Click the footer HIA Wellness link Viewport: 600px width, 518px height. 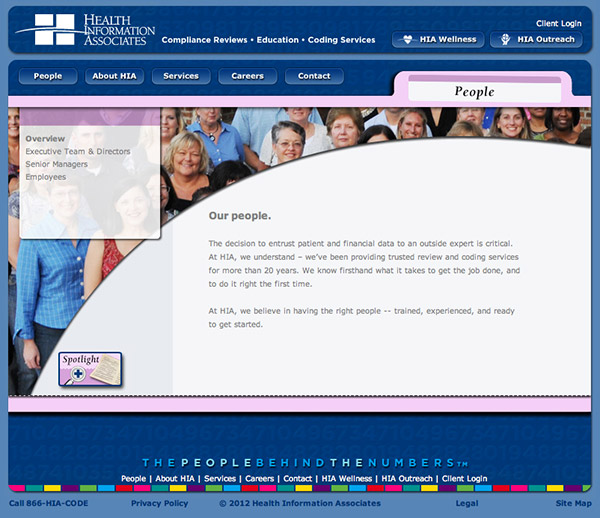click(x=347, y=479)
